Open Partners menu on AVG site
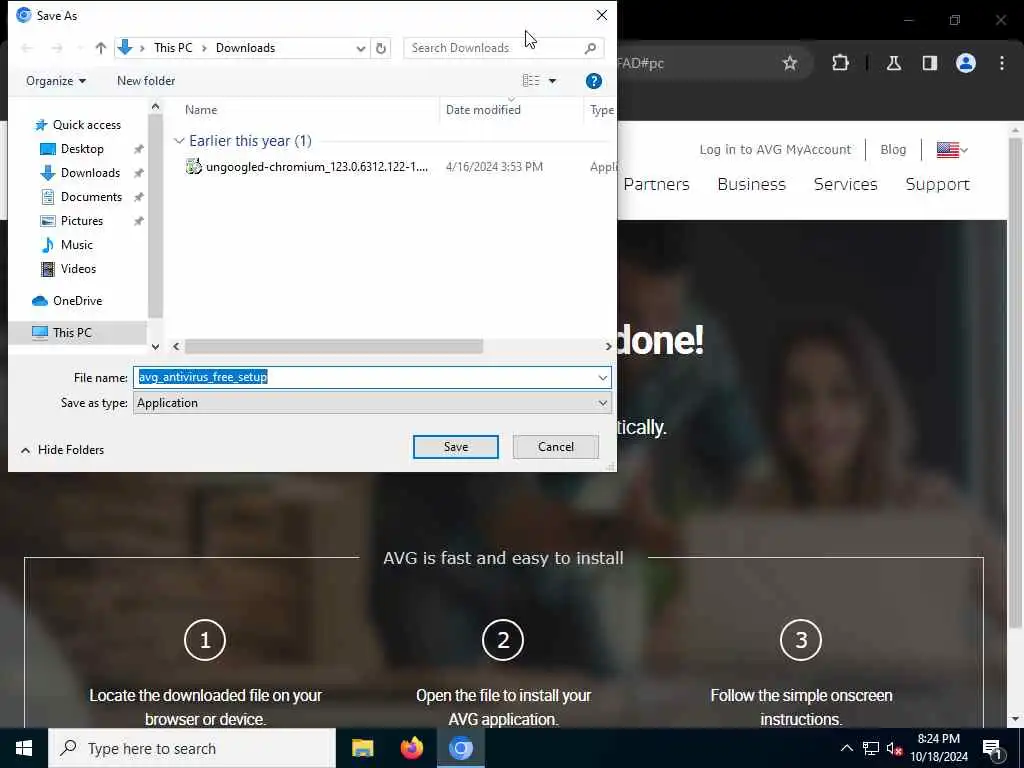 click(656, 185)
